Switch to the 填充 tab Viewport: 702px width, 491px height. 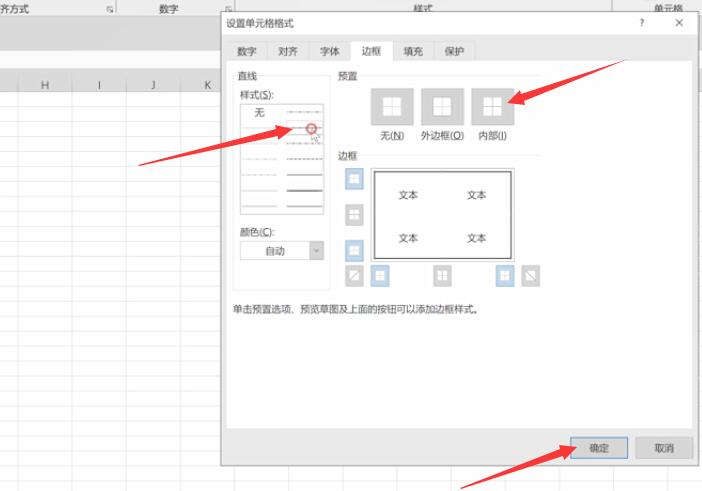(x=413, y=51)
